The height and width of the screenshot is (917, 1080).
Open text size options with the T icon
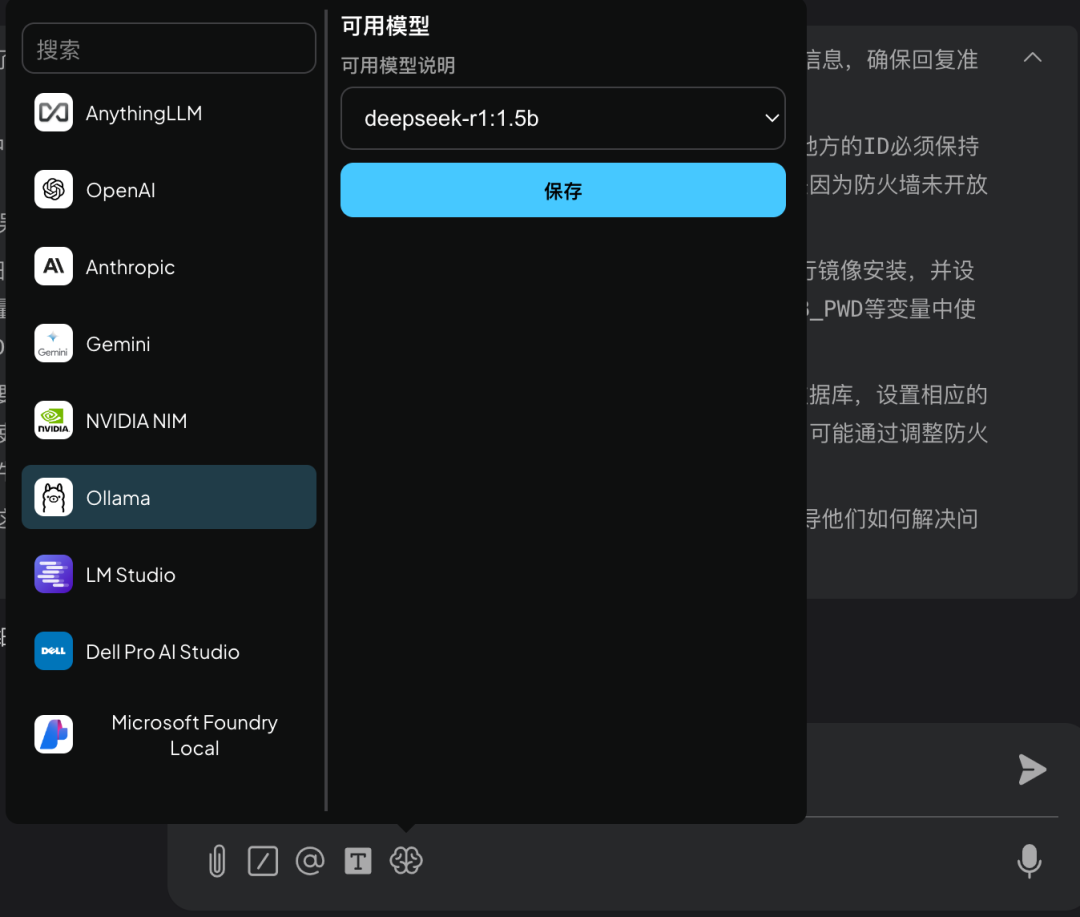point(358,861)
